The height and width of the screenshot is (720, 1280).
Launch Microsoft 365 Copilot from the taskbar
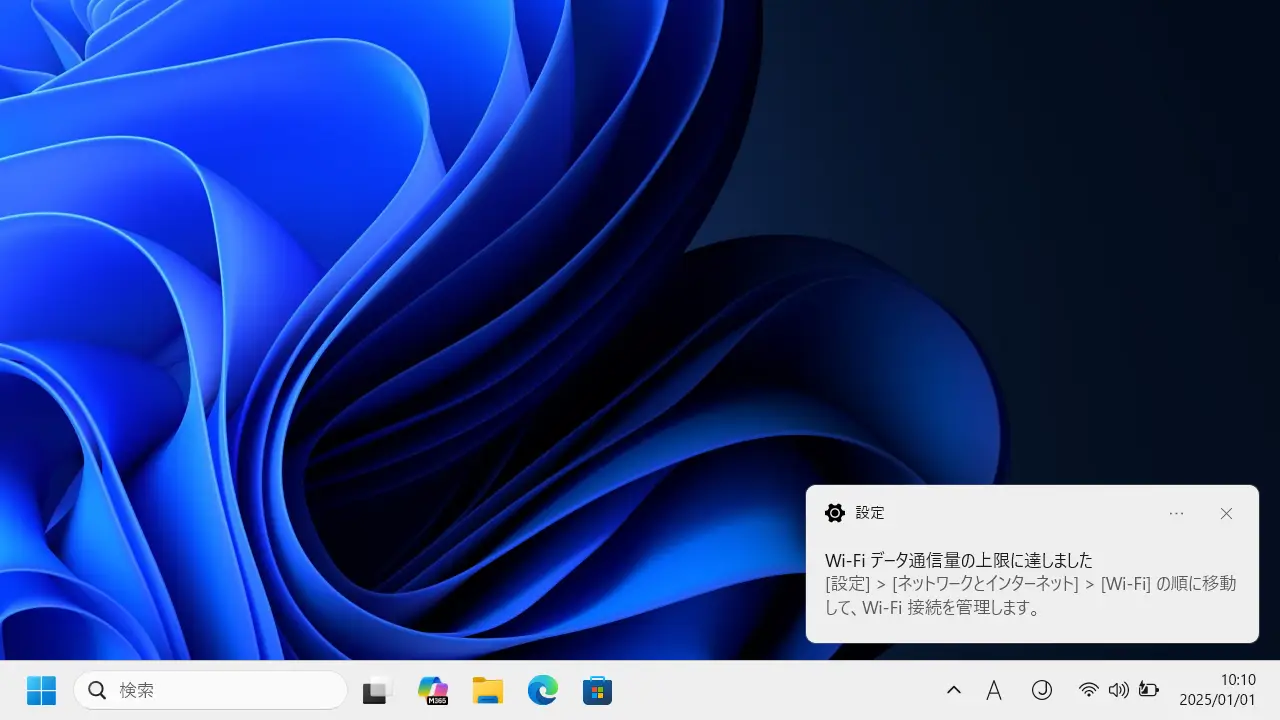432,689
